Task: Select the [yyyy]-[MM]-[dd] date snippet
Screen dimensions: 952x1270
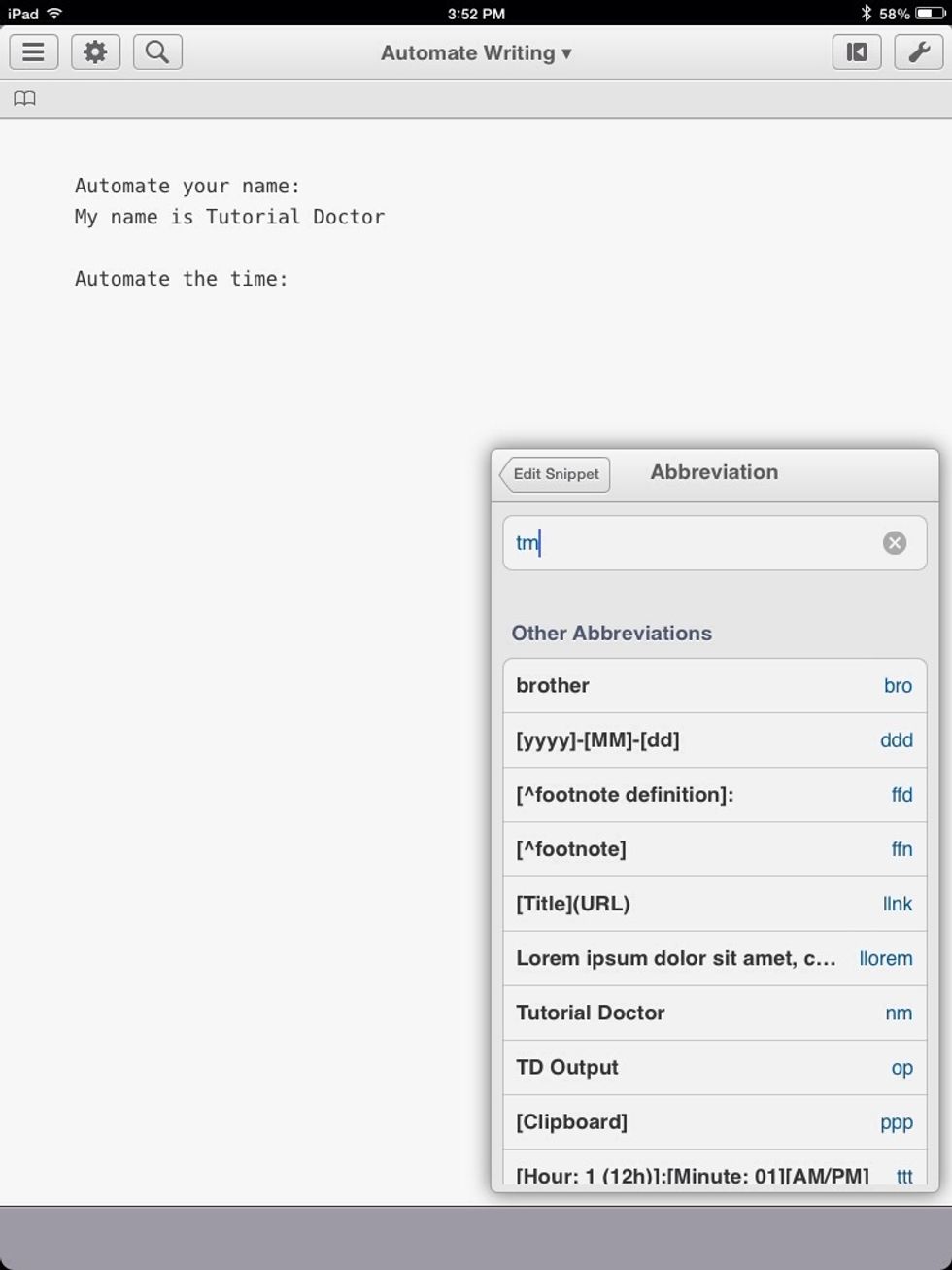Action: 714,740
